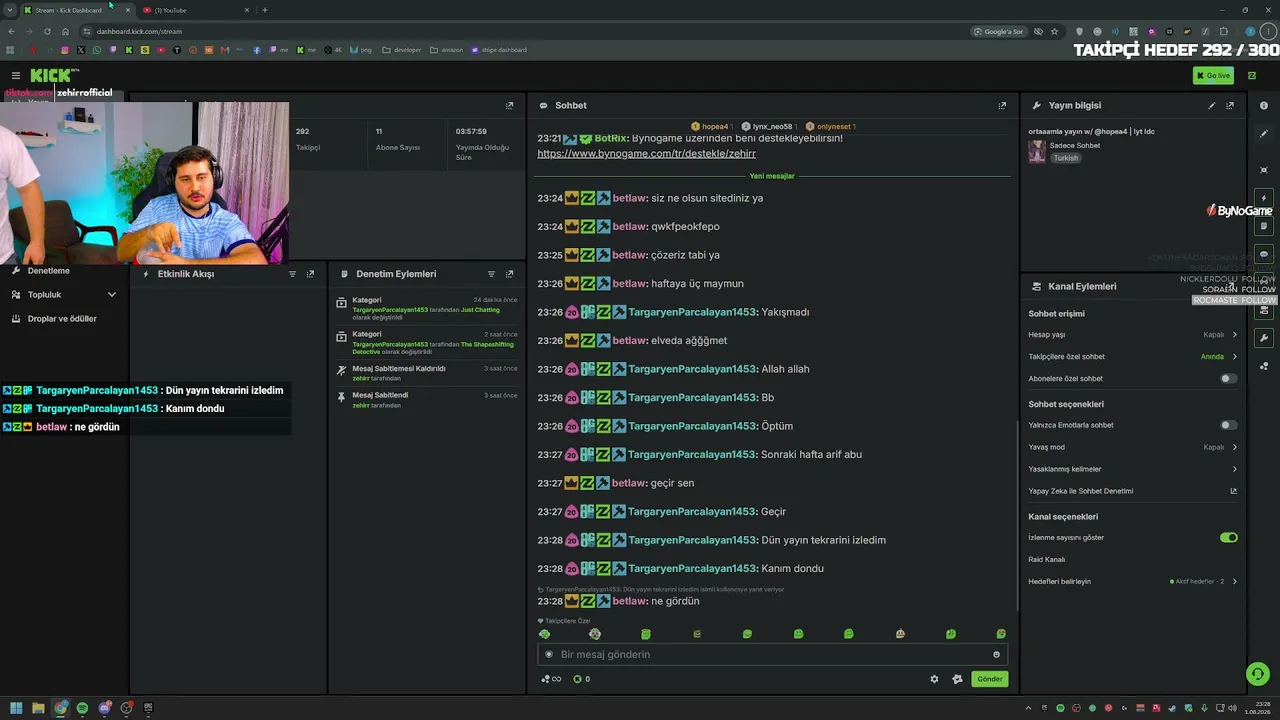
Task: Pop out the session stats panel
Action: click(509, 105)
